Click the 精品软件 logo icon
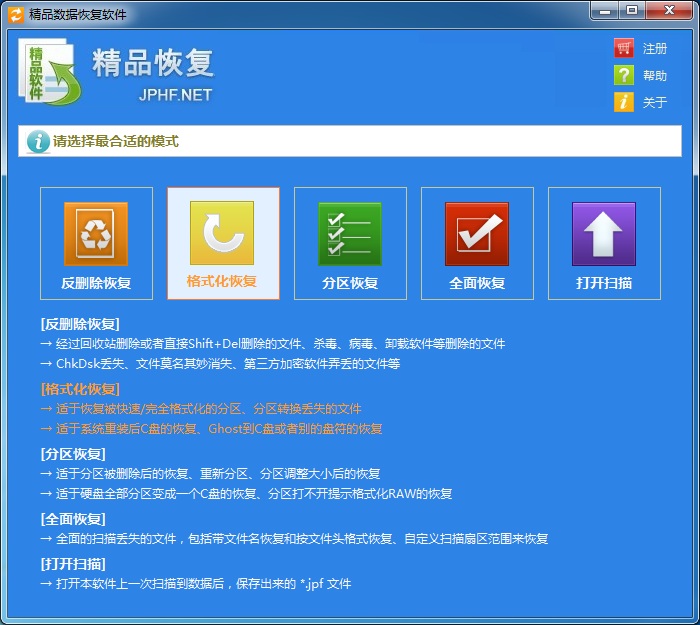This screenshot has height=625, width=700. click(50, 72)
